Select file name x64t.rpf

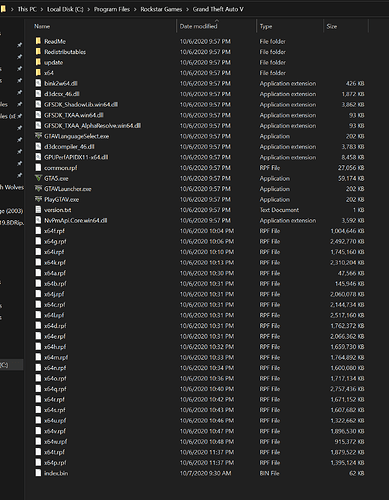54,452
